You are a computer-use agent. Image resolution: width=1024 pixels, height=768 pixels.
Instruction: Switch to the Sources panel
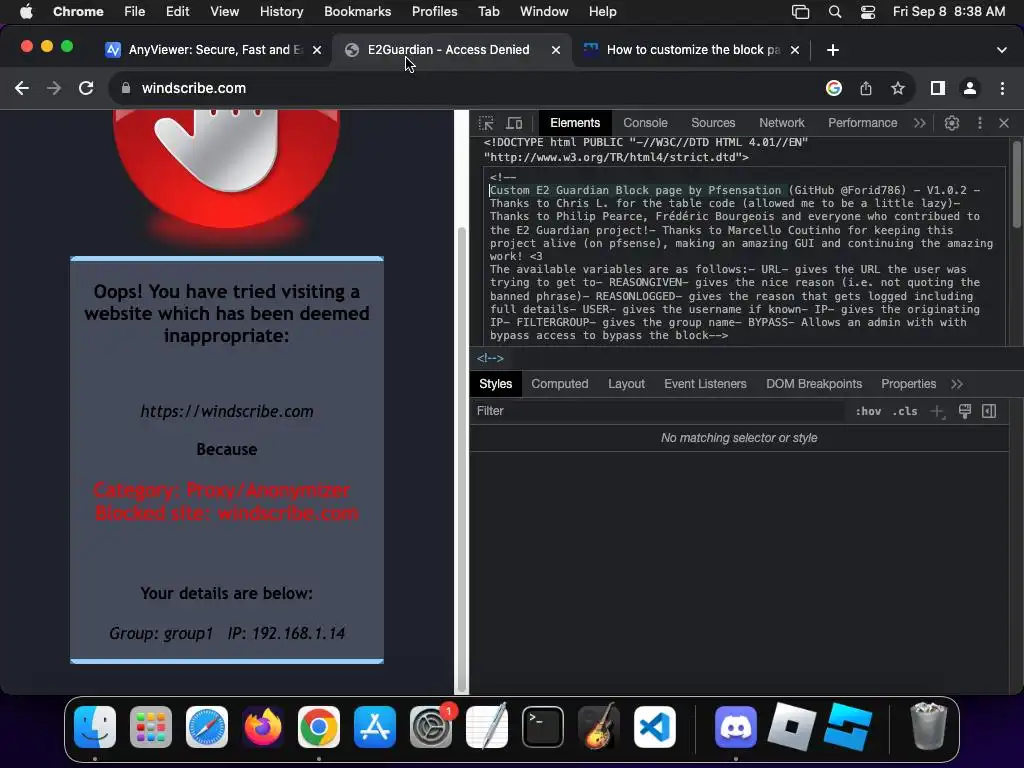click(713, 123)
